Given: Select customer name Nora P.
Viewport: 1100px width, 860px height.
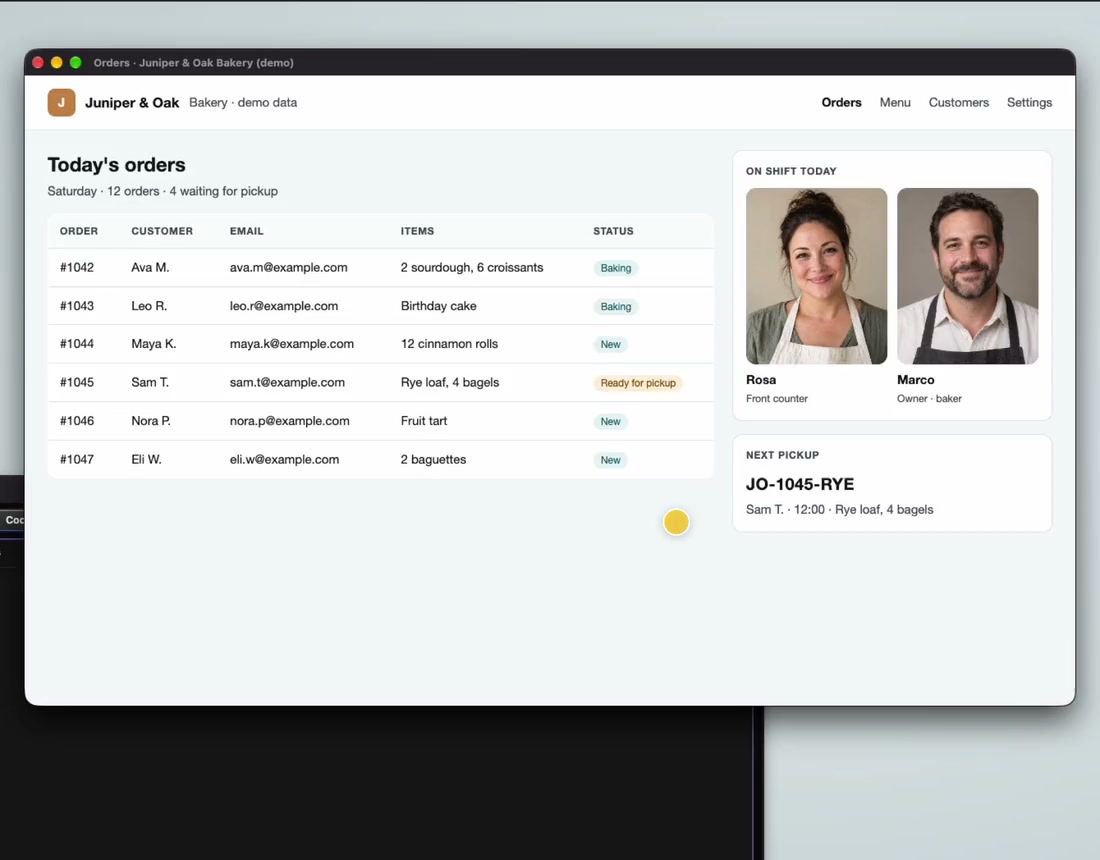Looking at the screenshot, I should tap(151, 421).
